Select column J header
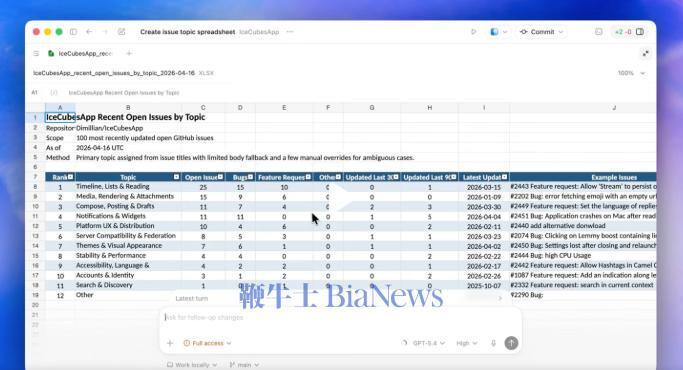 click(614, 107)
